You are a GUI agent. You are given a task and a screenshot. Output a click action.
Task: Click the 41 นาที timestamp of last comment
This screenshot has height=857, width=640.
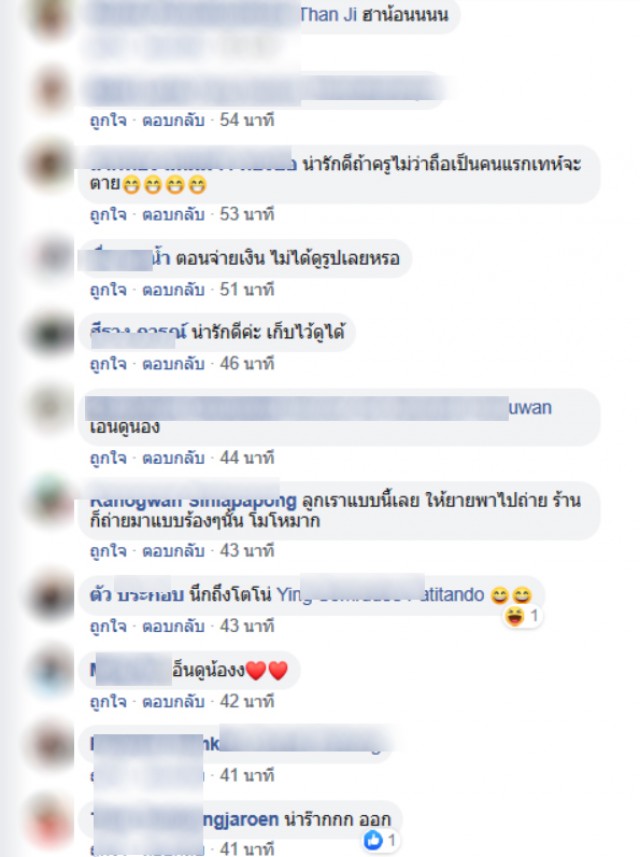(x=246, y=849)
